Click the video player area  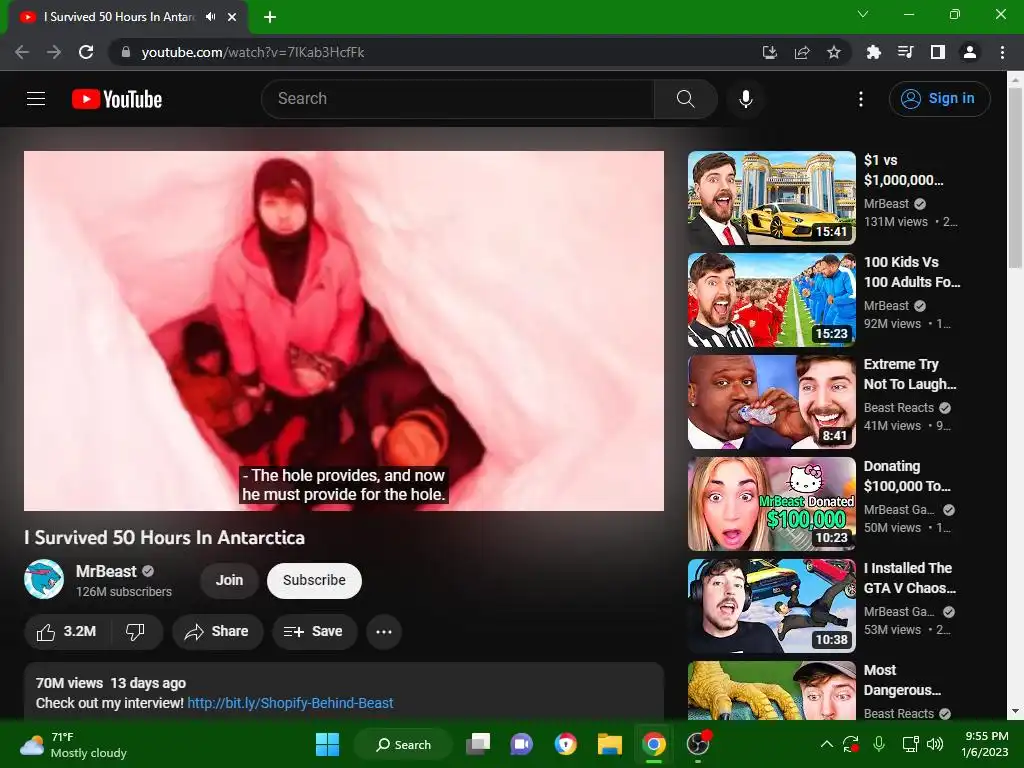[x=344, y=330]
